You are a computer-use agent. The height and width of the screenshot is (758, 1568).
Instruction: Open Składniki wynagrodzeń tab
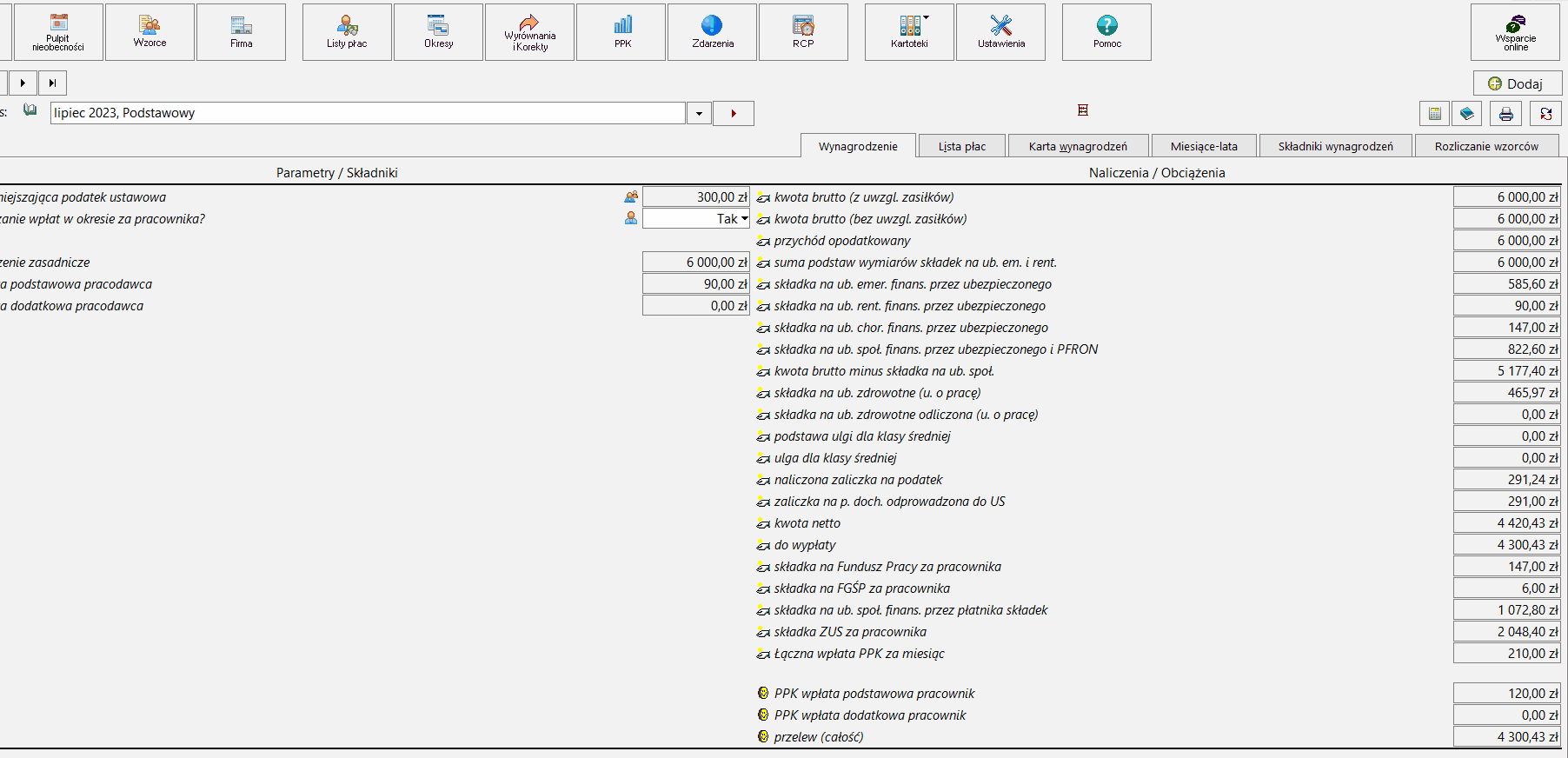point(1335,146)
